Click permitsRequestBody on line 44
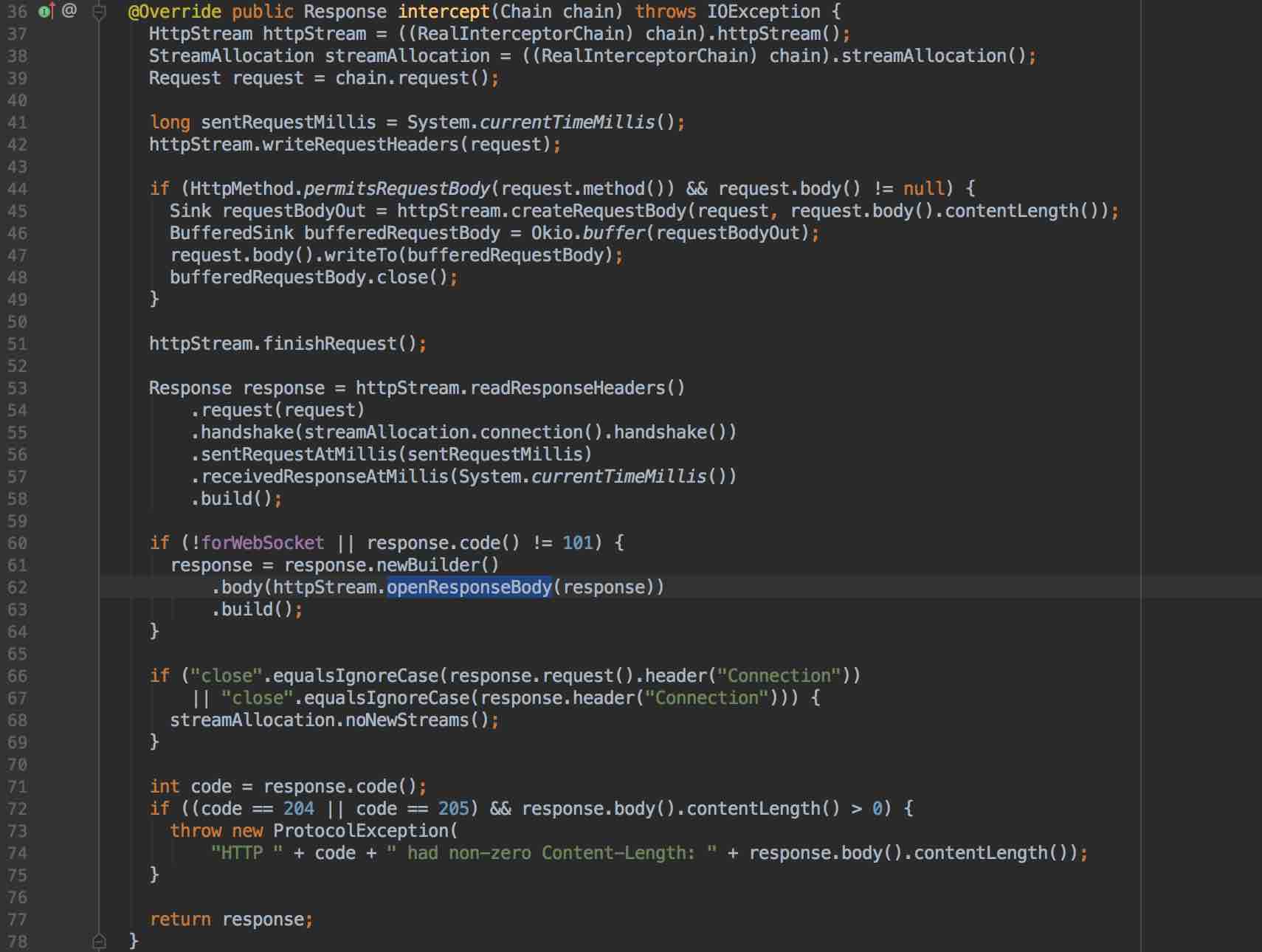 [x=397, y=189]
